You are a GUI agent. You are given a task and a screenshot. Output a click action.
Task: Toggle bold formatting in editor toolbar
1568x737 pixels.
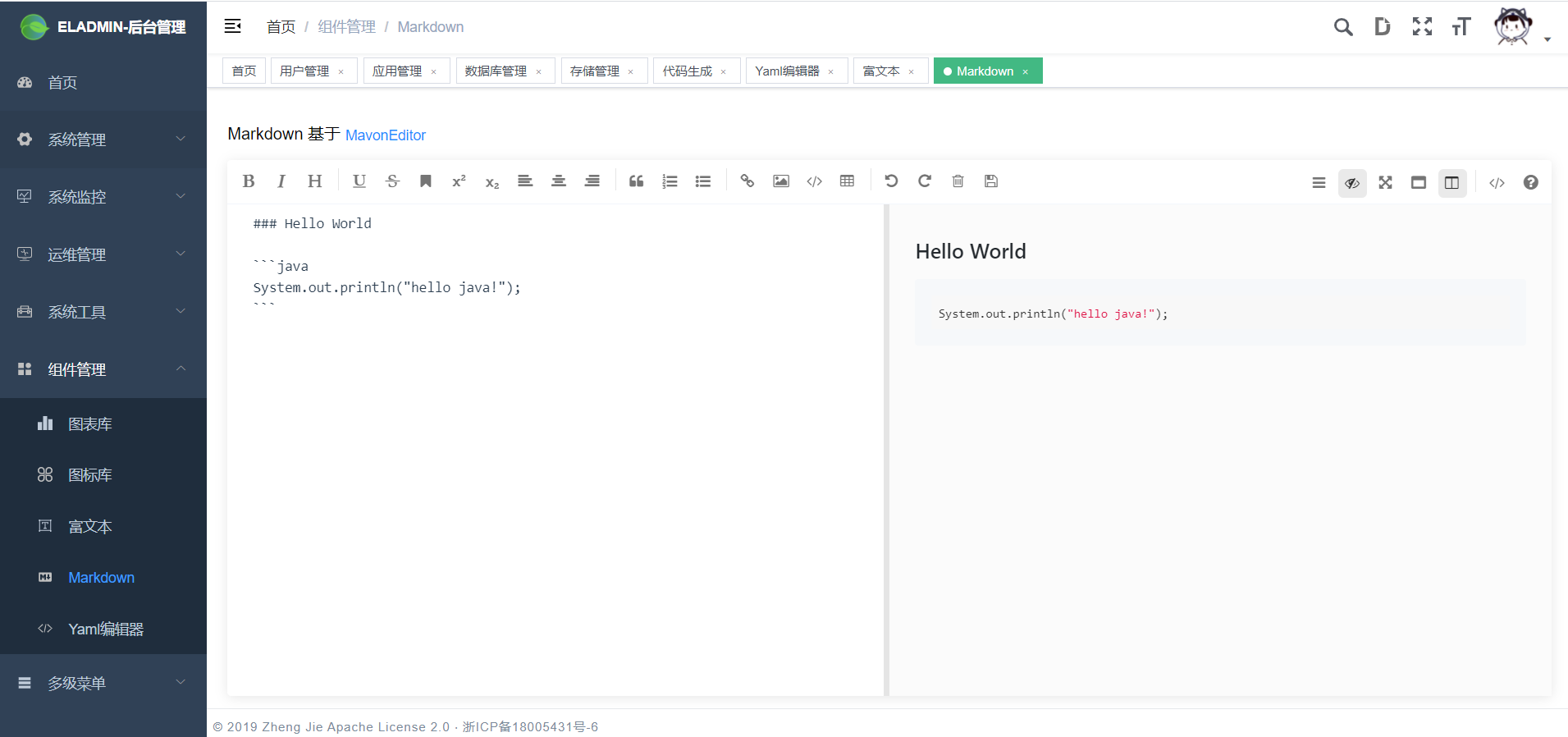pyautogui.click(x=249, y=181)
